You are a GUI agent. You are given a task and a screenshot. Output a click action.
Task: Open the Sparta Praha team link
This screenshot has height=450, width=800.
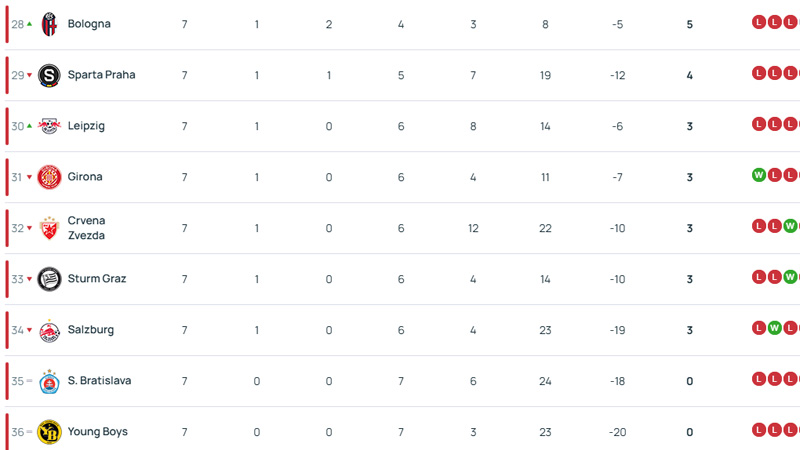click(x=101, y=75)
